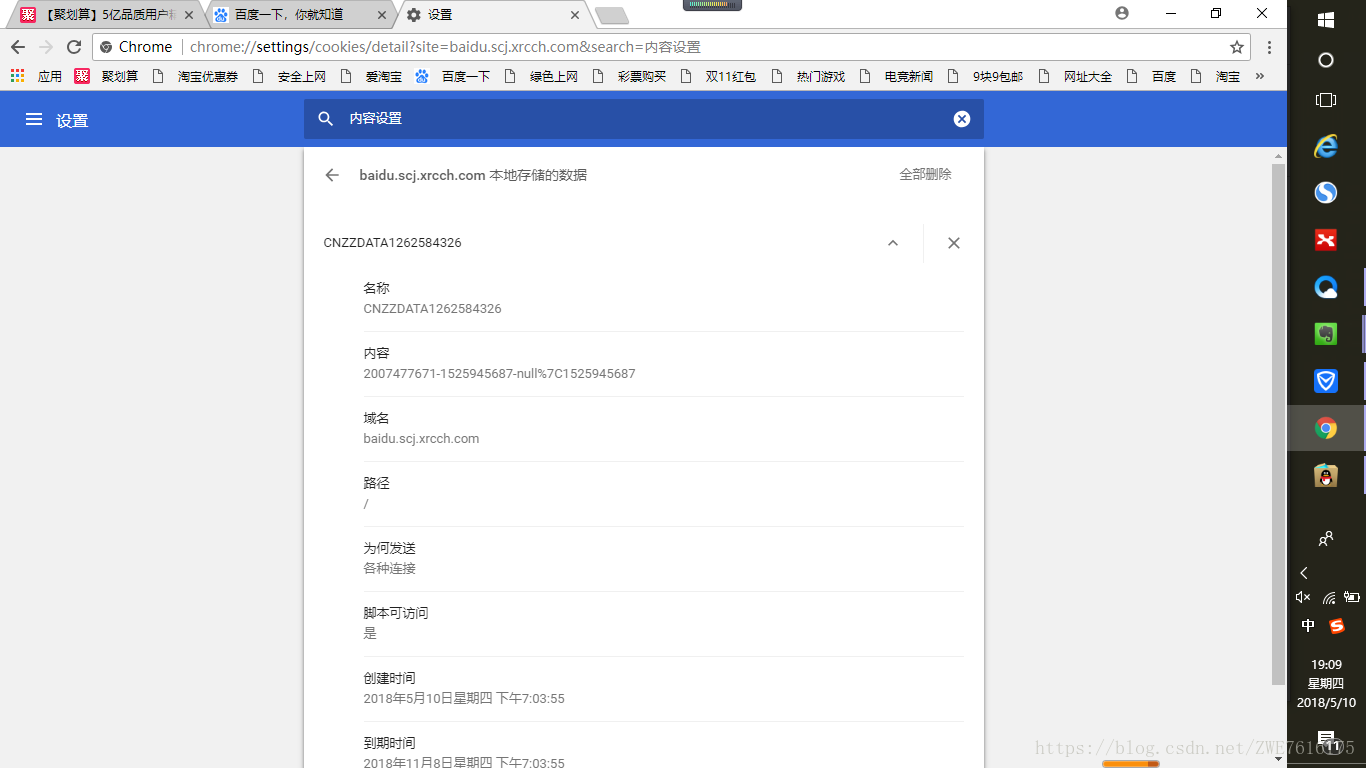
Task: Open QQ penguin app on taskbar
Action: tap(1326, 475)
